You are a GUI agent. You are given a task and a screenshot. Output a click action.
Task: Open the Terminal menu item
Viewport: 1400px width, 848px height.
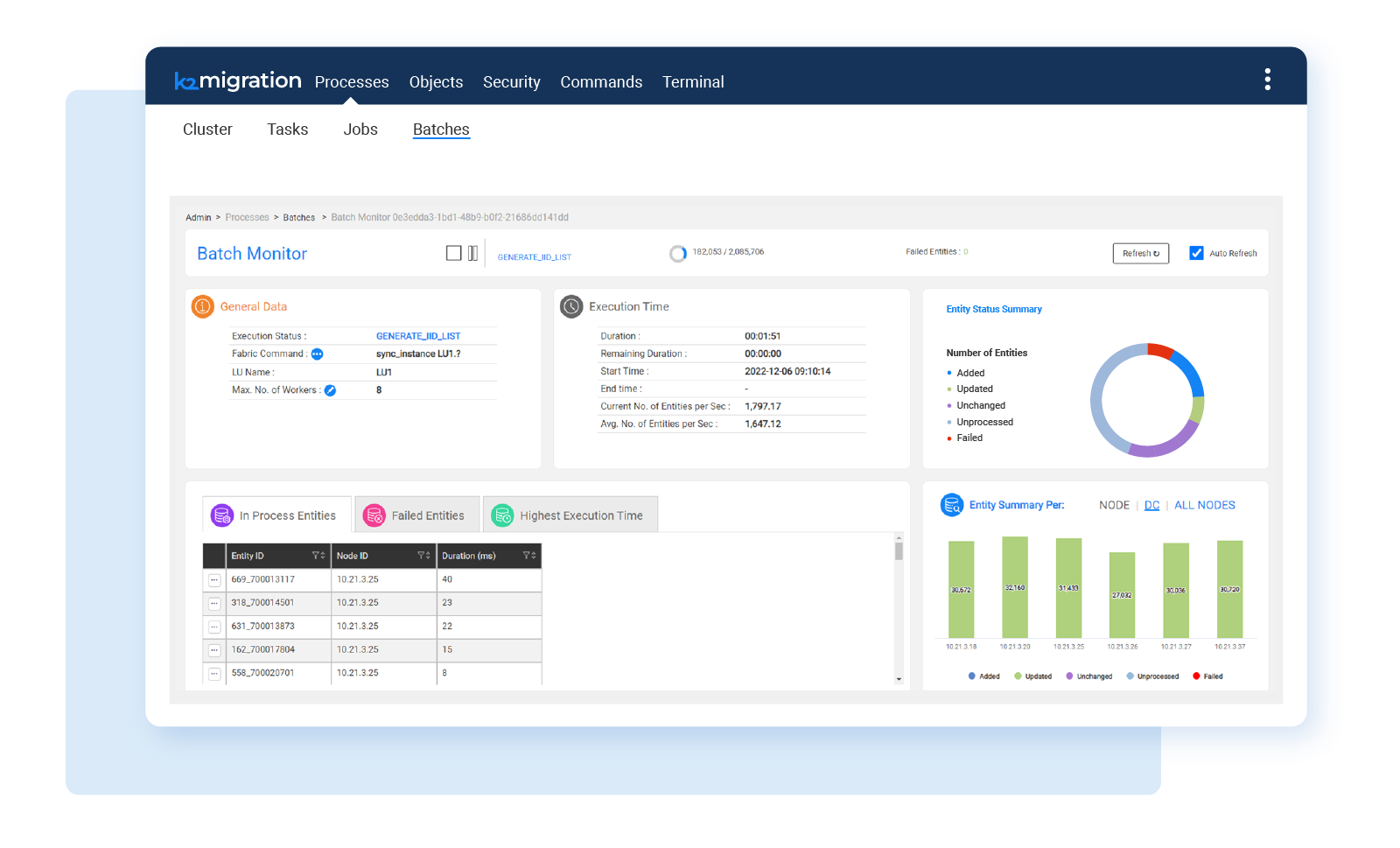[x=693, y=81]
